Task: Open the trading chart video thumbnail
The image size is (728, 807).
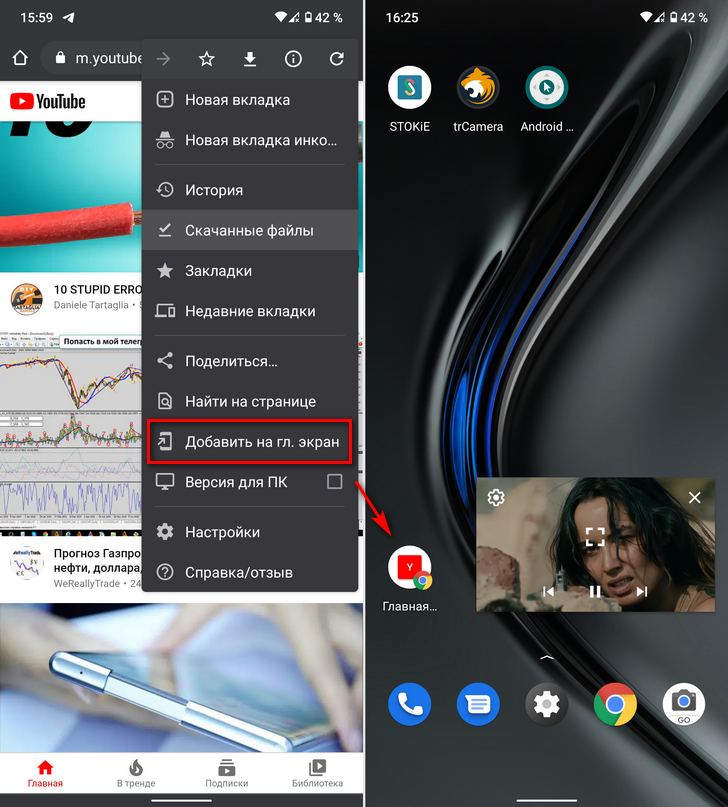Action: [x=71, y=434]
